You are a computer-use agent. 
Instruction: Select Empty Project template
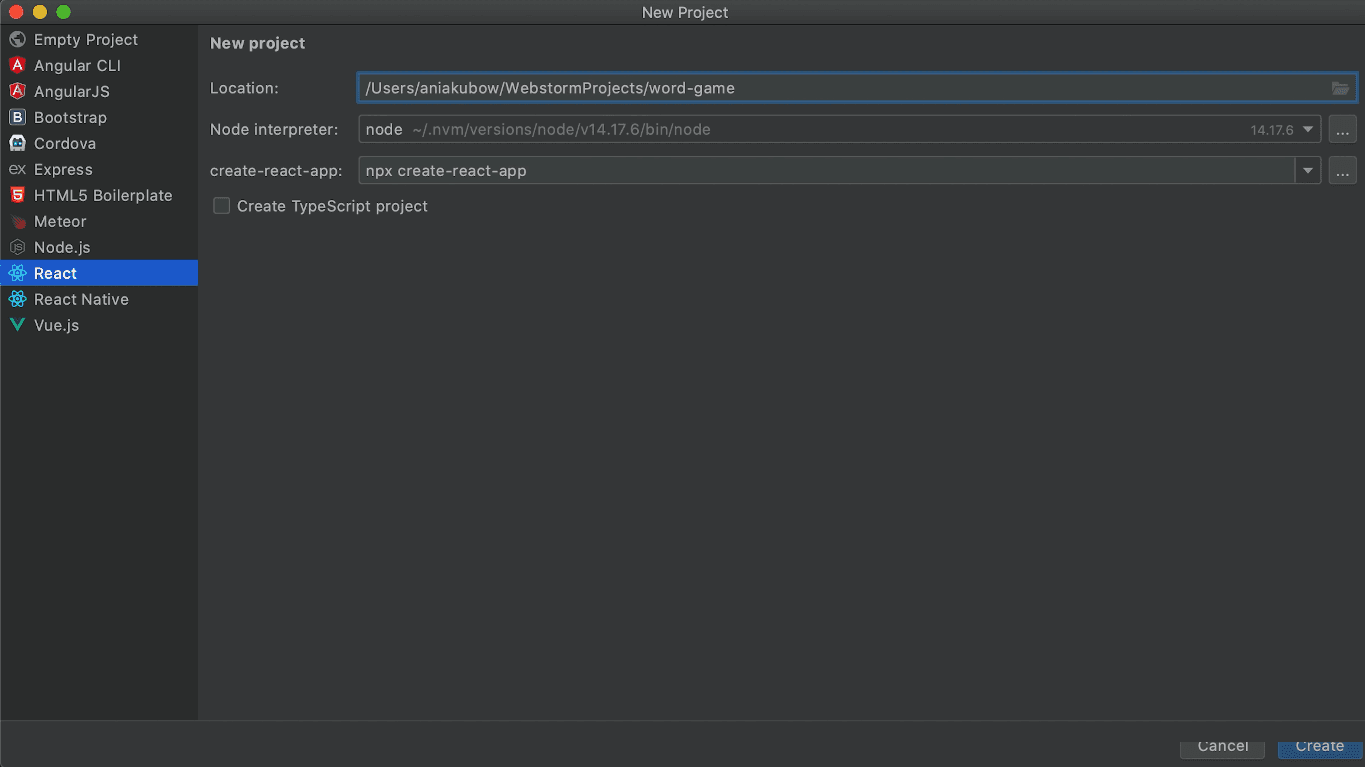point(99,40)
